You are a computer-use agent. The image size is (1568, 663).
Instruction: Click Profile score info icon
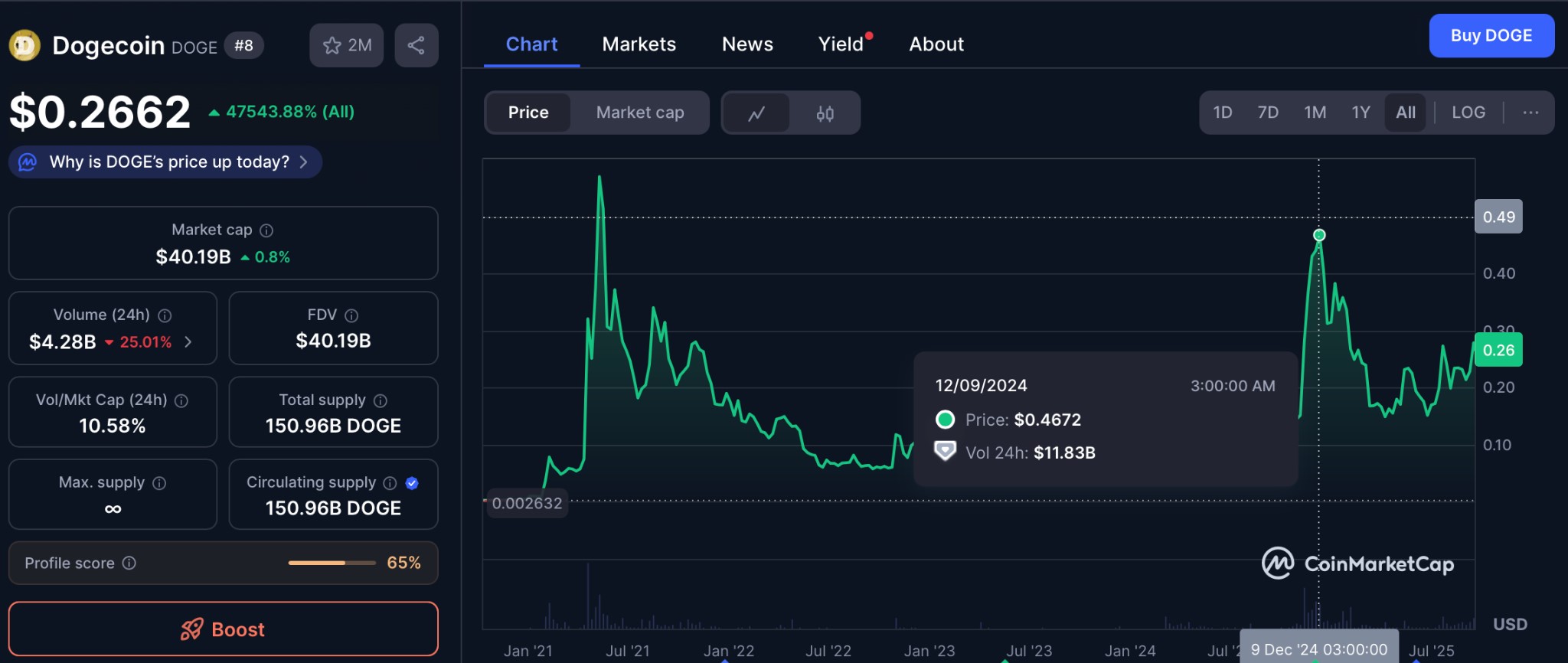tap(129, 563)
